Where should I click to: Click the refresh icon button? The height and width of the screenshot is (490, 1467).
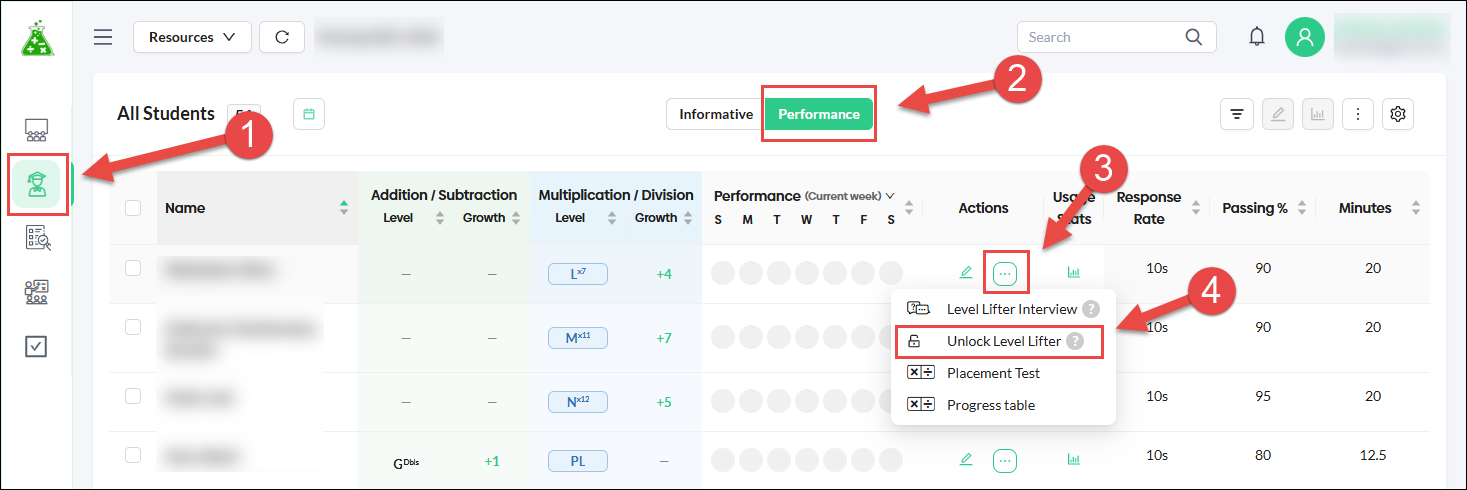coord(282,37)
